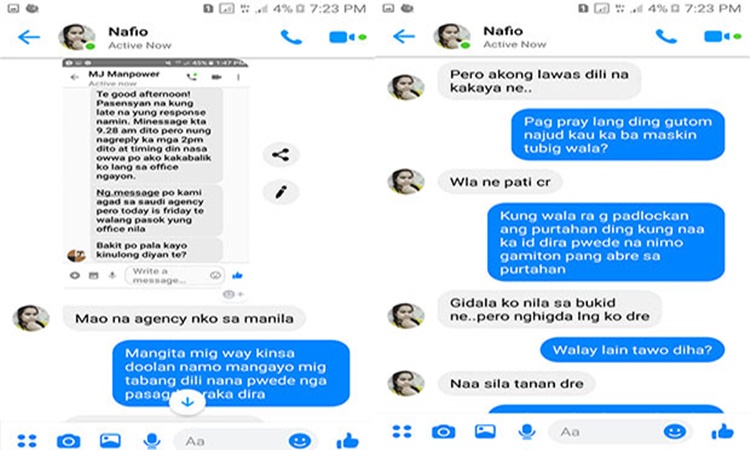Tap Nafio's name in right chat header

(503, 31)
